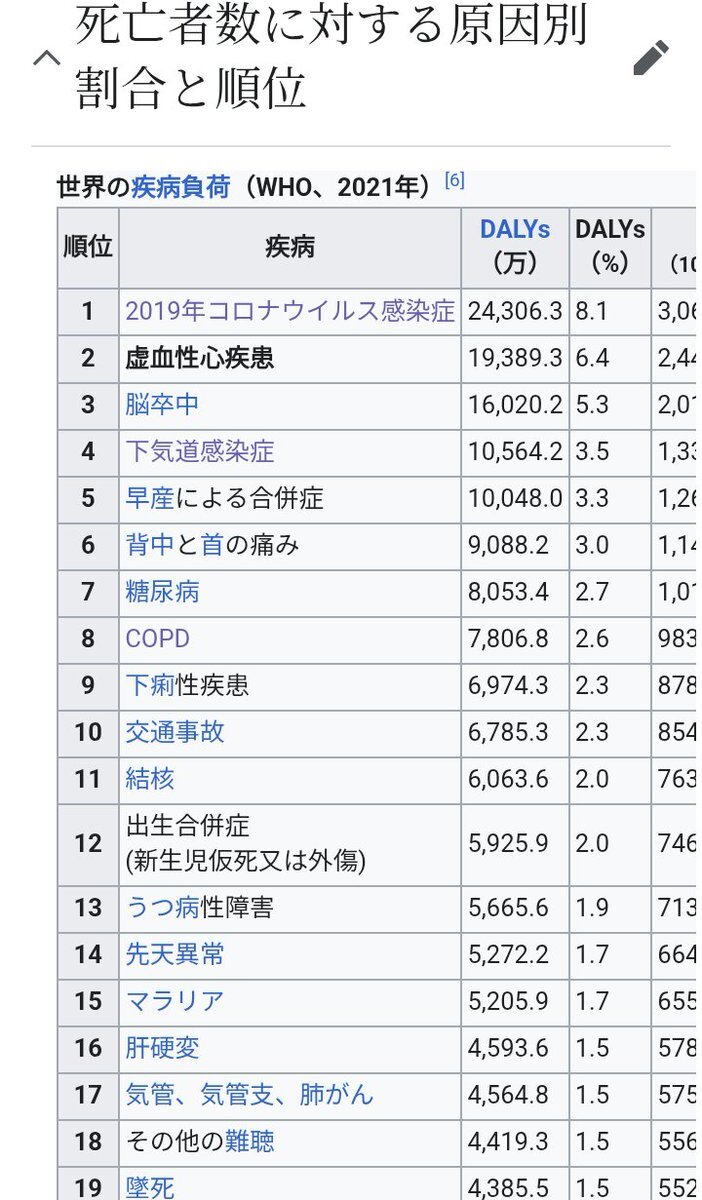Image resolution: width=702 pixels, height=1200 pixels.
Task: Follow the 肝硬変 link
Action: point(162,1048)
